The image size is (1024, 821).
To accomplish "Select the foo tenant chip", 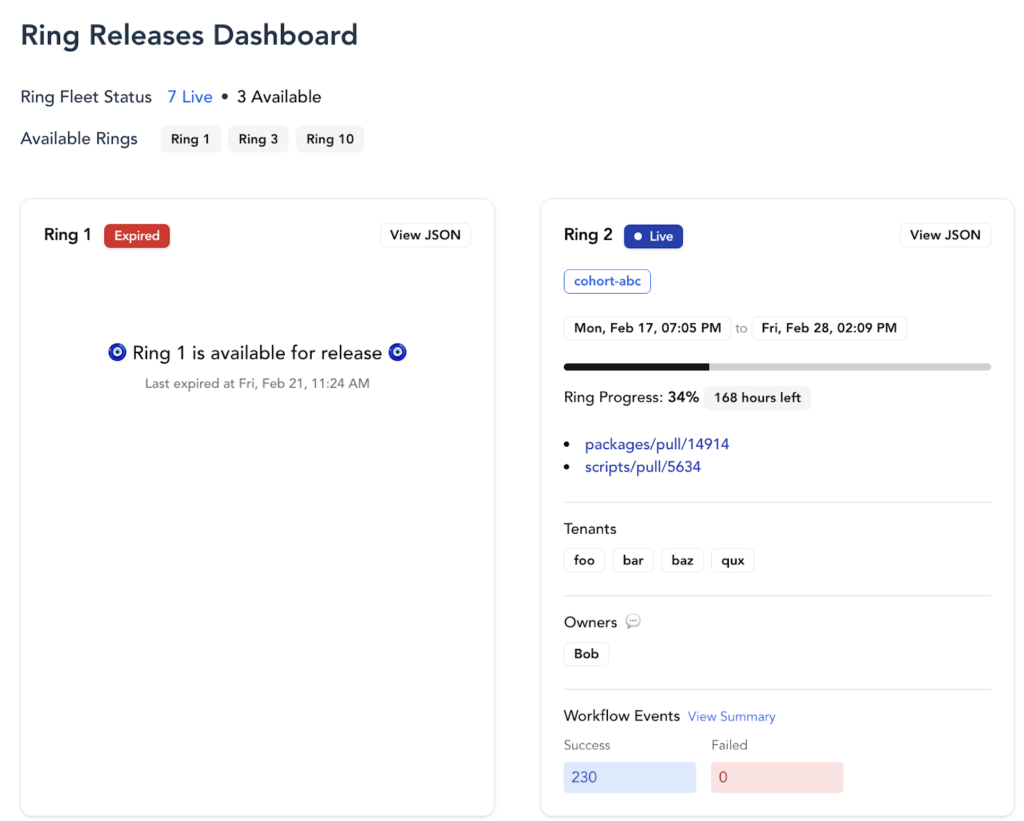I will (584, 560).
